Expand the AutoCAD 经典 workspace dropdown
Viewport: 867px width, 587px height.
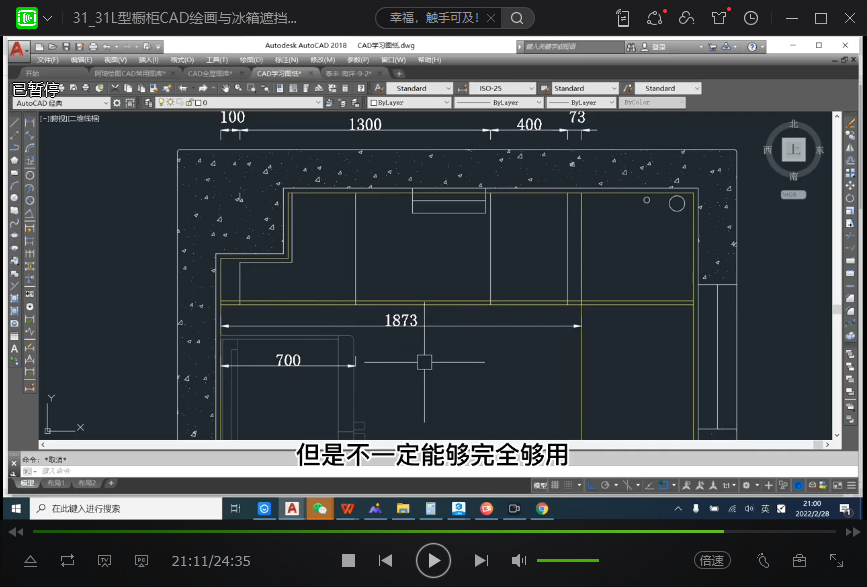105,103
